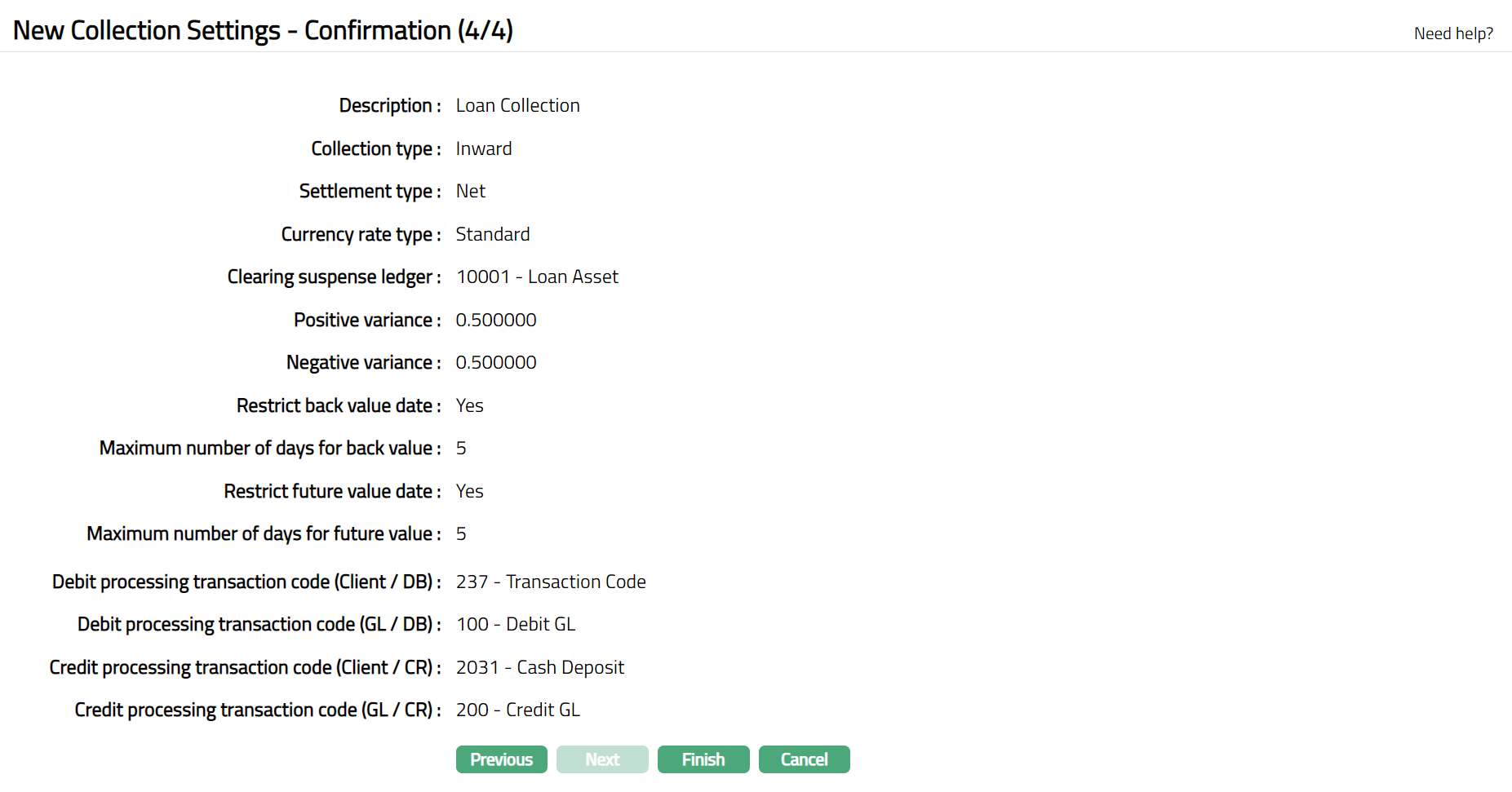Select the Loan Collection description value
This screenshot has width=1512, height=792.
pos(517,106)
